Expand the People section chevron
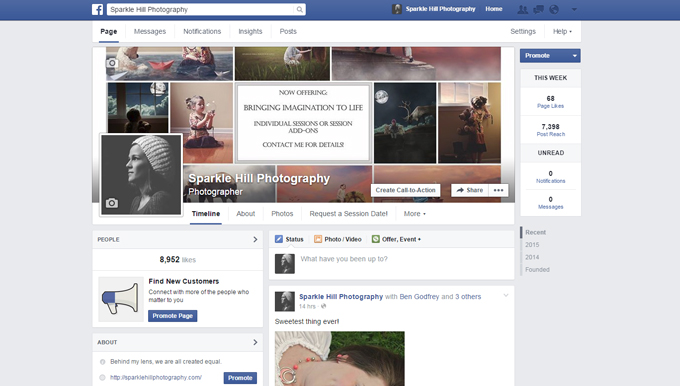This screenshot has width=680, height=386. pyautogui.click(x=255, y=239)
